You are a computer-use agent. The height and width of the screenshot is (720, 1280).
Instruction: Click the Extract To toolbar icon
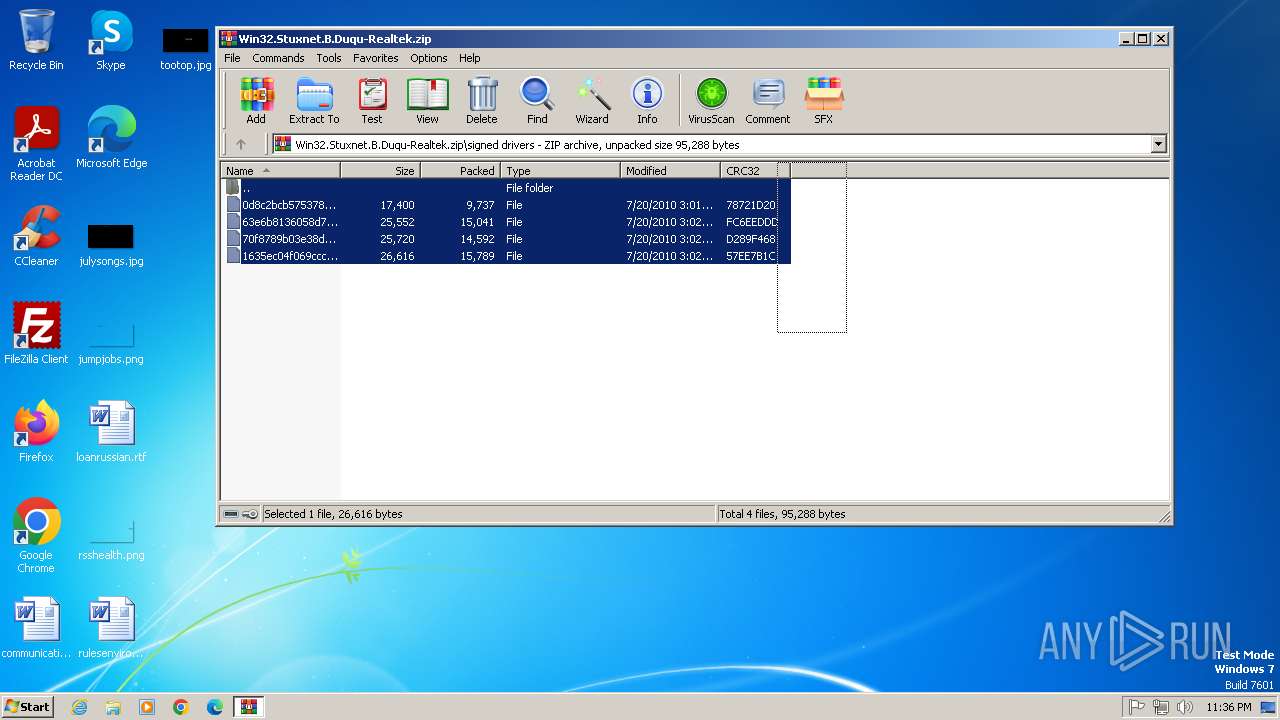point(314,101)
